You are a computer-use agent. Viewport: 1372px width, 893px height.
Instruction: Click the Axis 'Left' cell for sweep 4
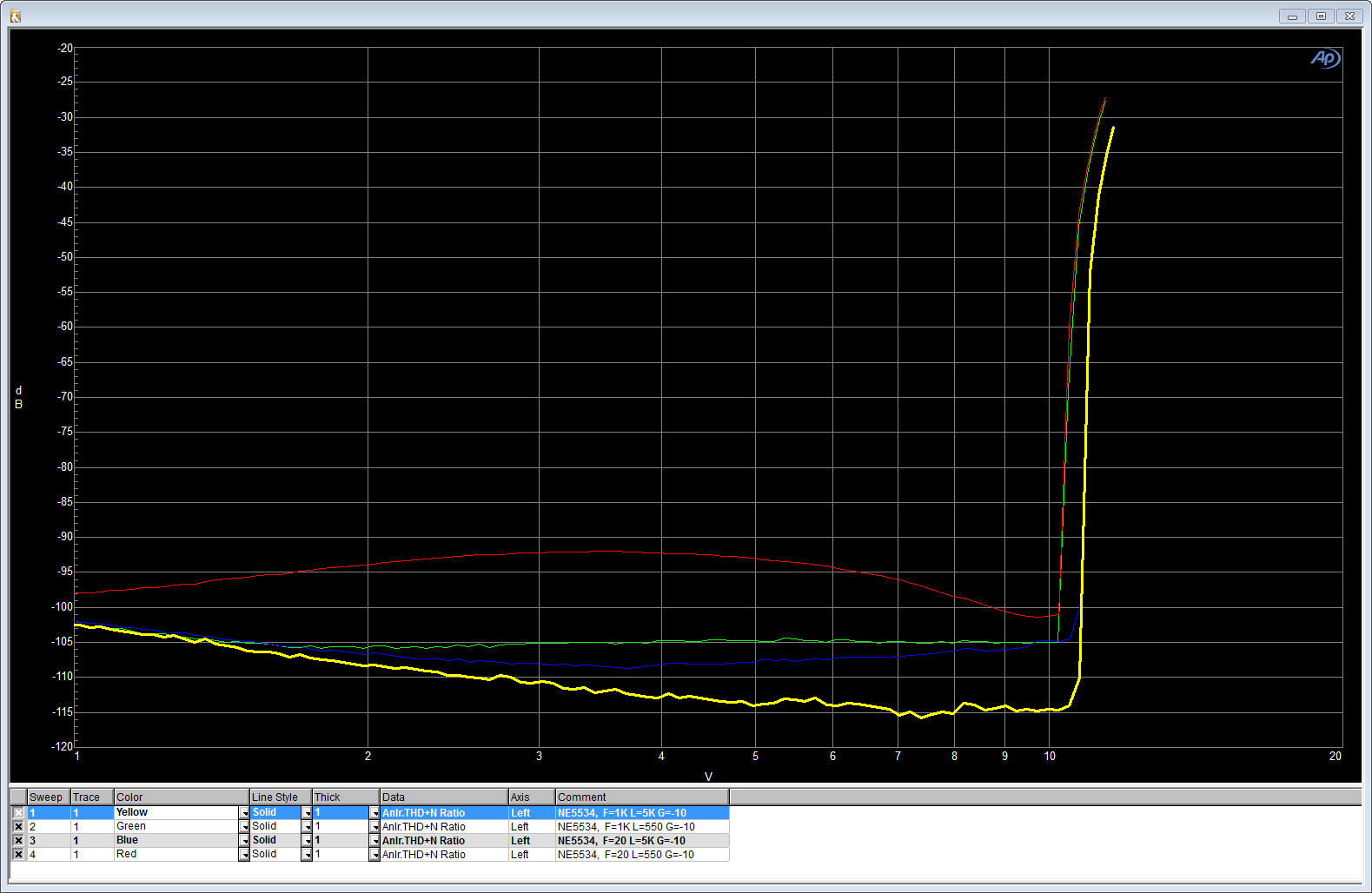[532, 855]
